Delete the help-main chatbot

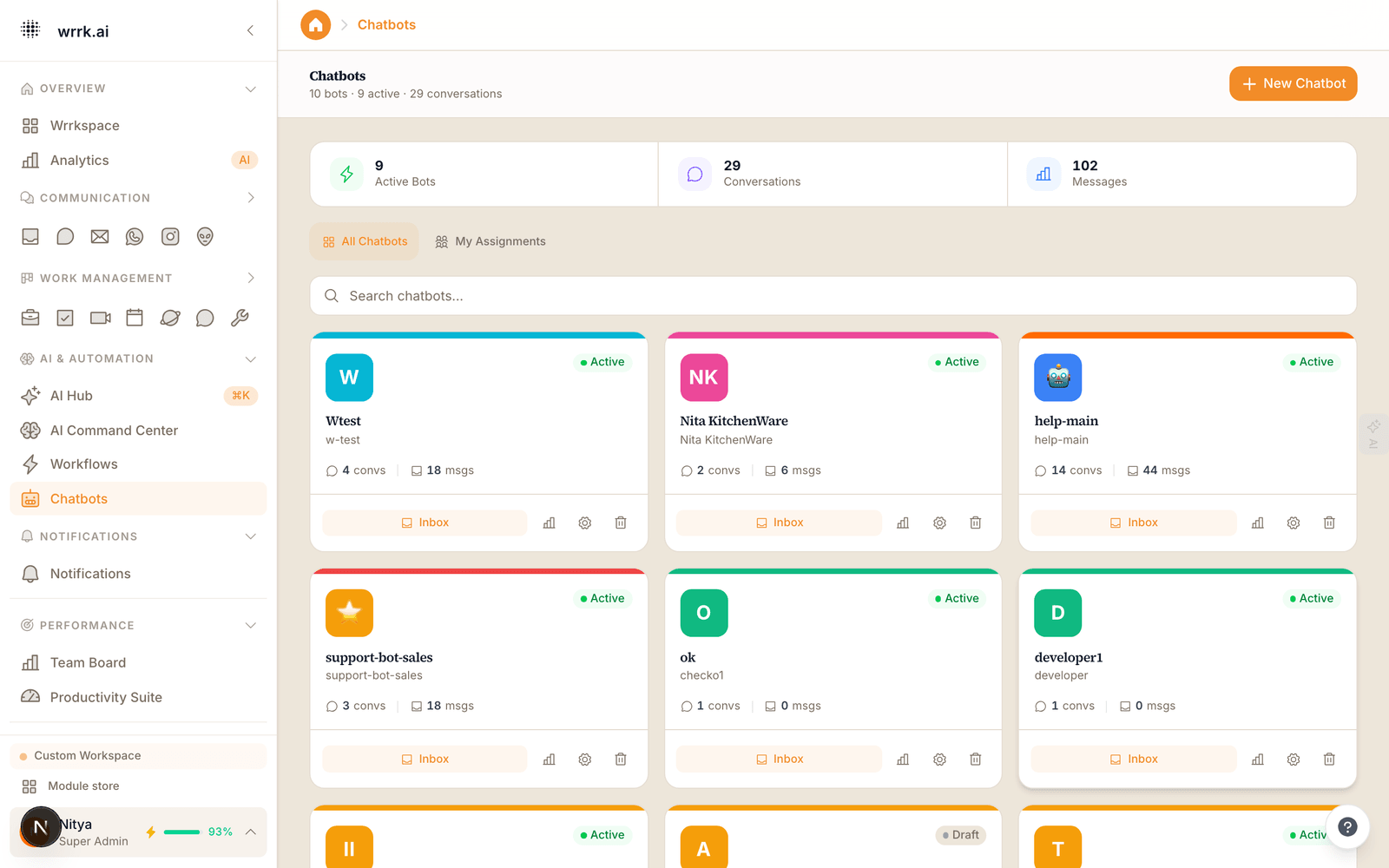1329,523
